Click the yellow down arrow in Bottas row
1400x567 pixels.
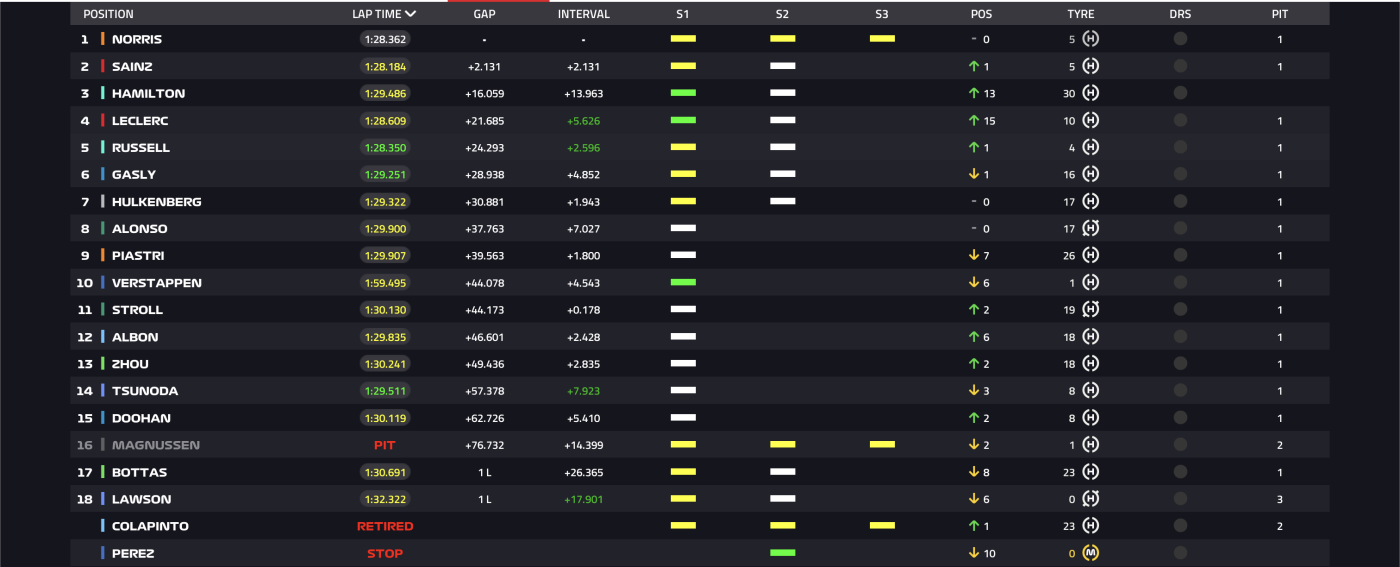coord(973,471)
